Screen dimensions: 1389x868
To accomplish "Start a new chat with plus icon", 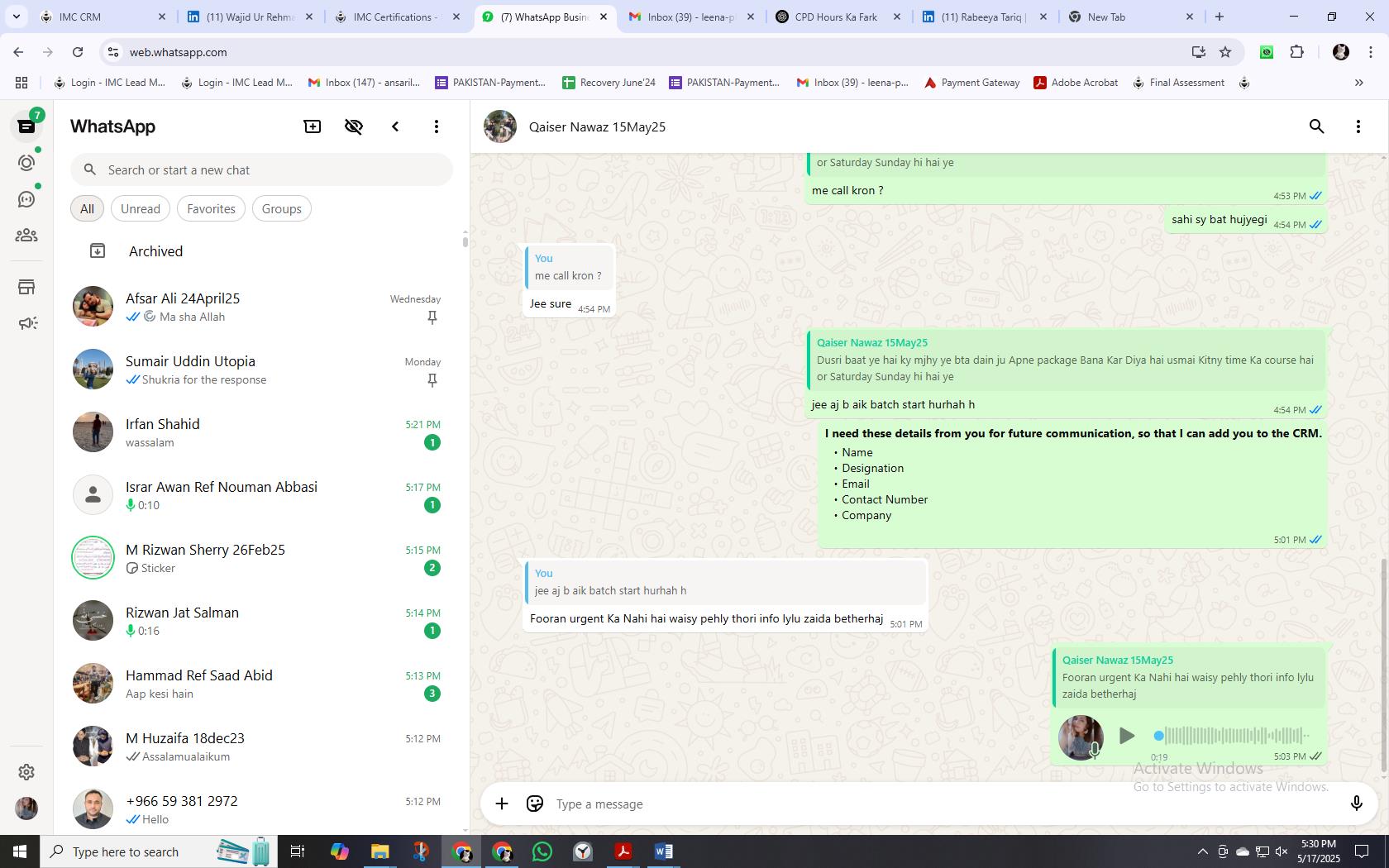I will 313,126.
